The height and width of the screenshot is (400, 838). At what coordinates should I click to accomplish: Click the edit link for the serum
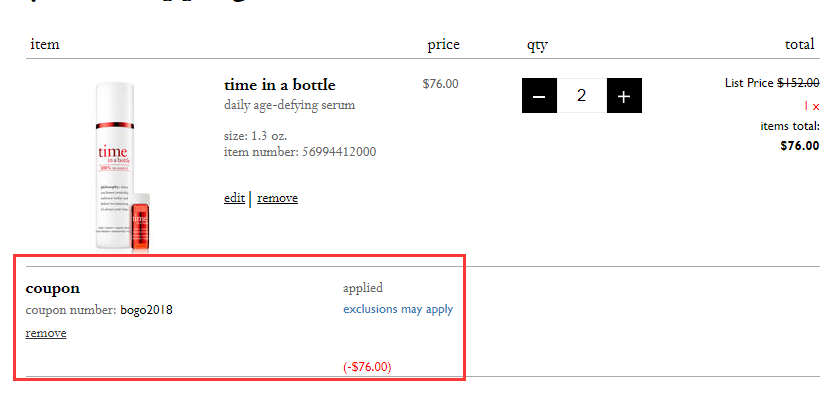[234, 198]
